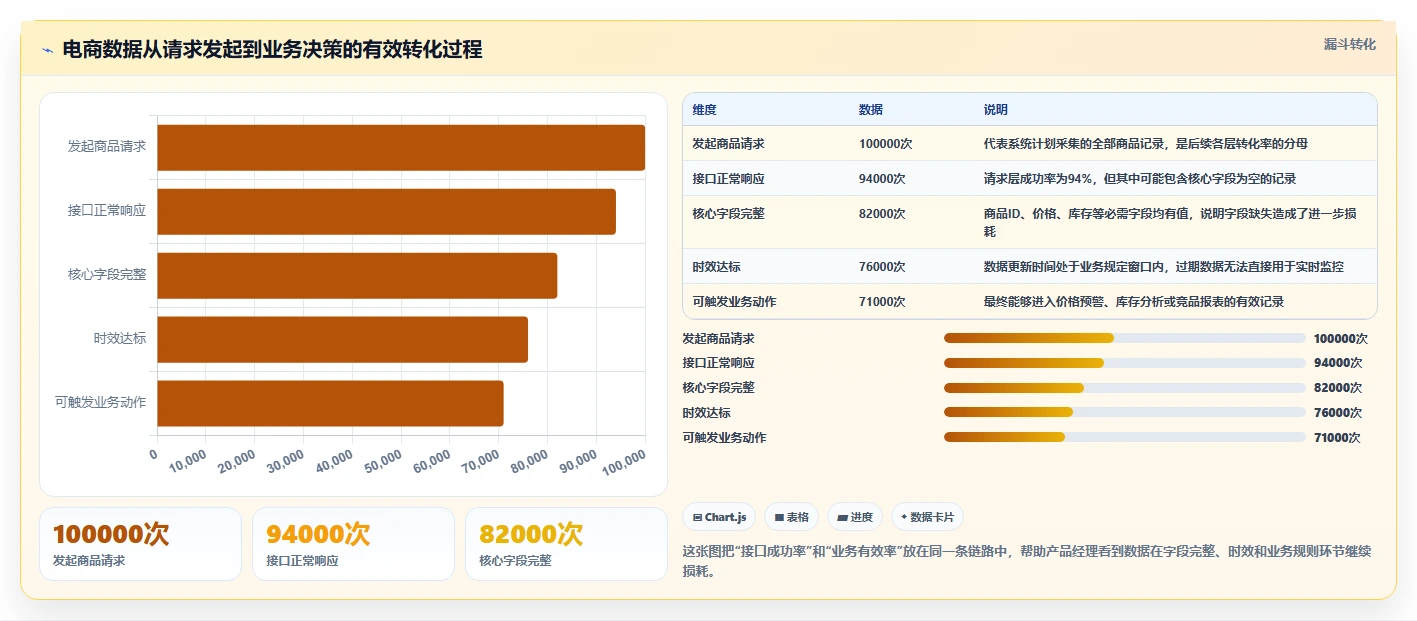1417x621 pixels.
Task: Click the lightning icon before the card title
Action: point(47,50)
